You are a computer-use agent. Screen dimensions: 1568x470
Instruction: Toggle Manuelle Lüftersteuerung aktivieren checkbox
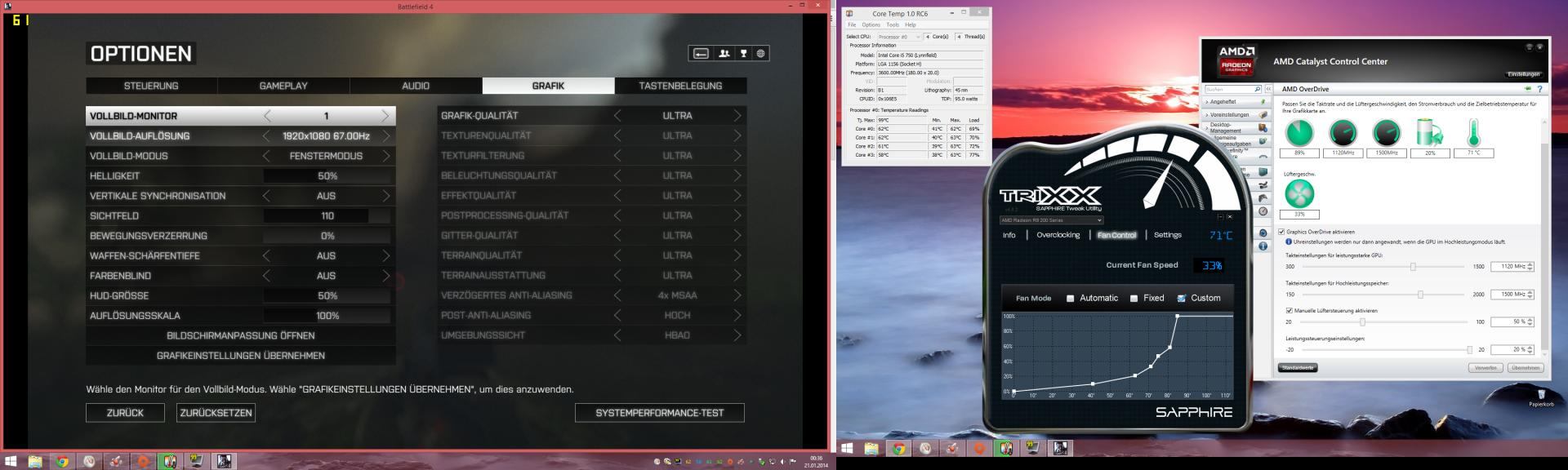pyautogui.click(x=1289, y=311)
